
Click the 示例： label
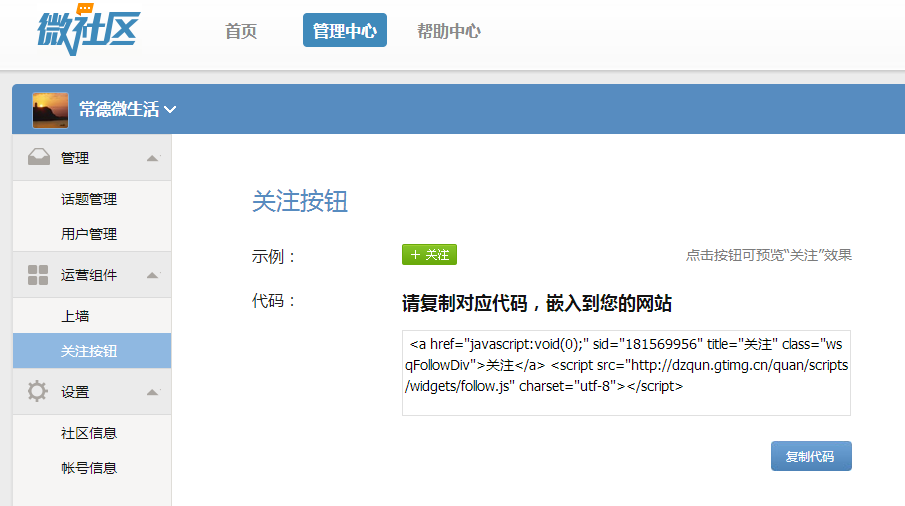274,256
